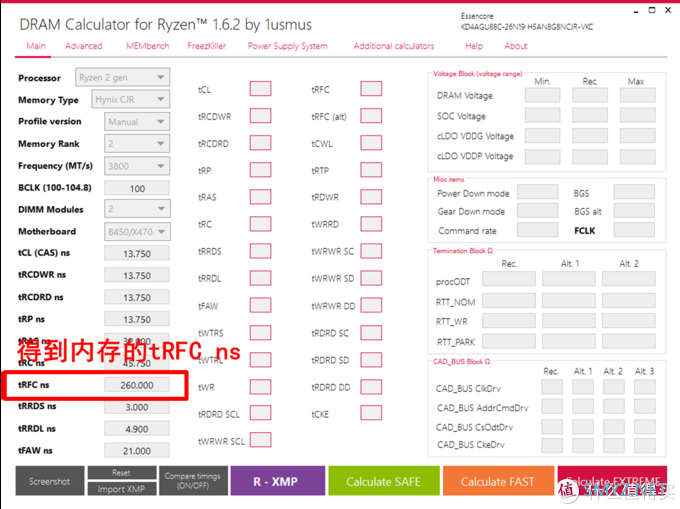Click the Calculate EXTREME button
The height and width of the screenshot is (509, 680).
(x=612, y=481)
